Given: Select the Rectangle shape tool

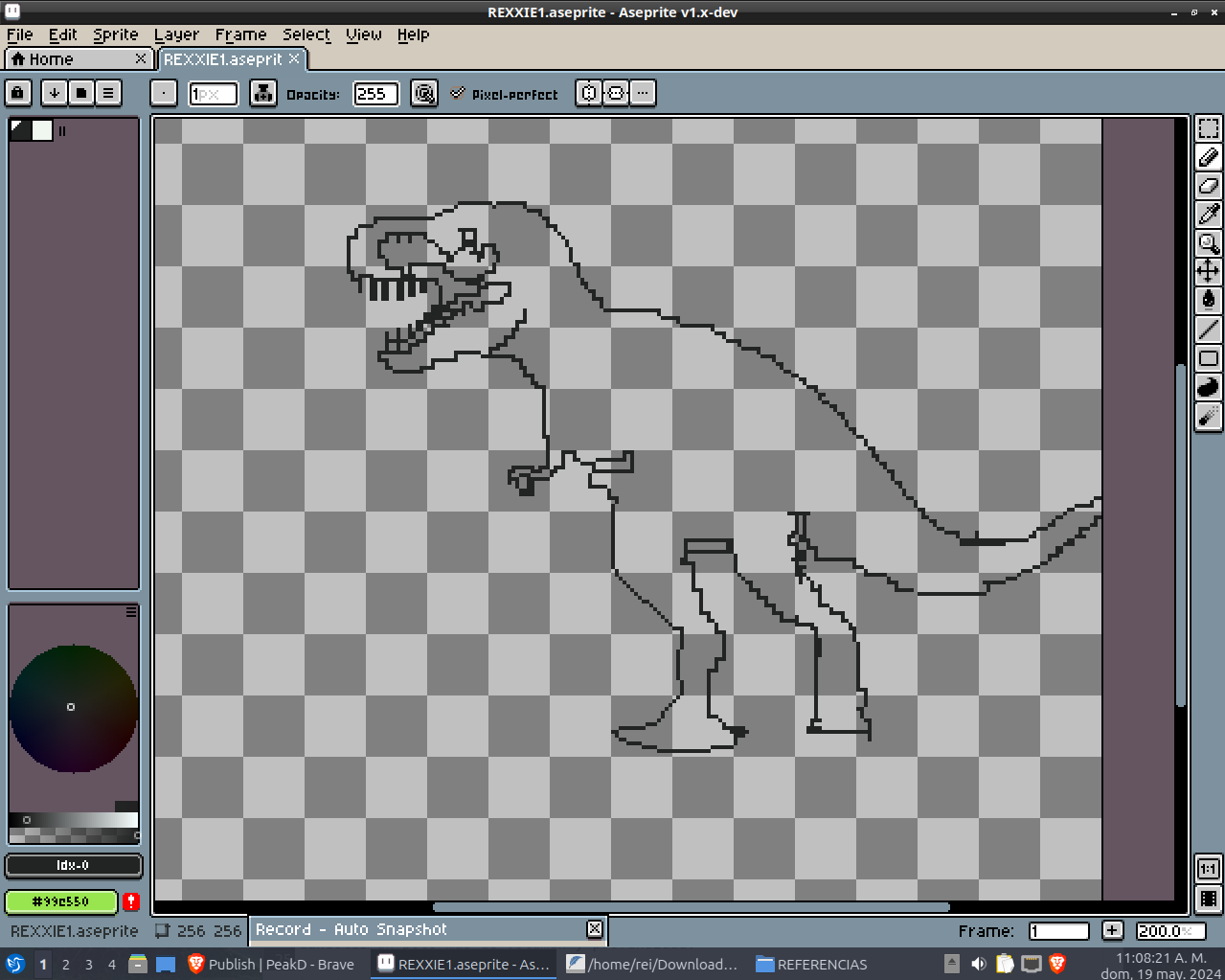Looking at the screenshot, I should (1209, 358).
